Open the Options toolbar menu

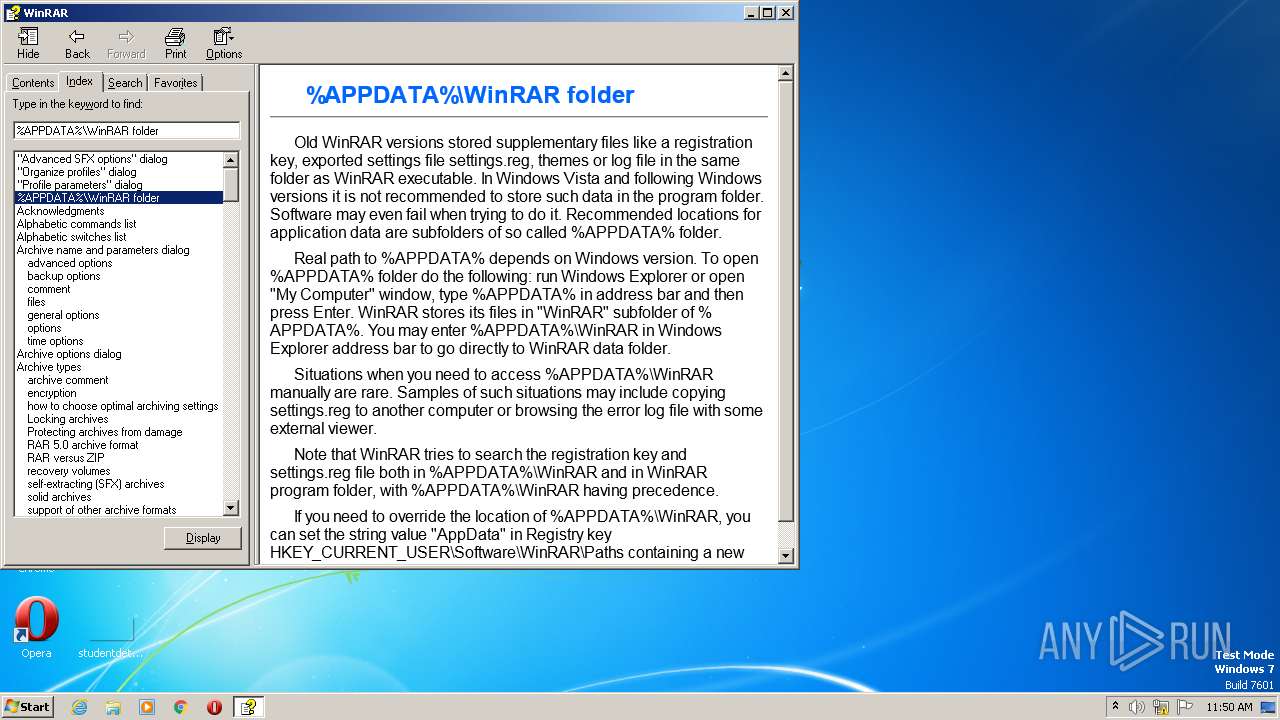(x=224, y=43)
